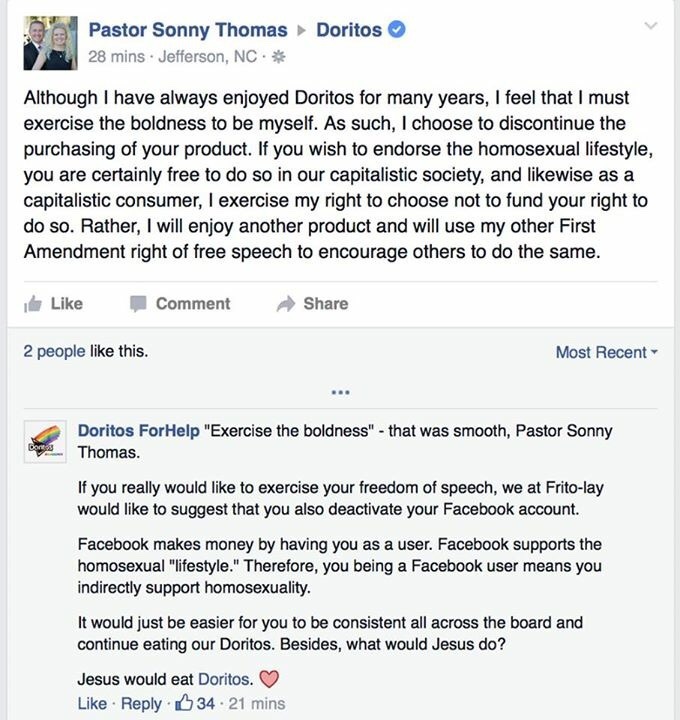This screenshot has height=720, width=680.
Task: Reply to the Doritos ForHelp comment
Action: tap(138, 704)
